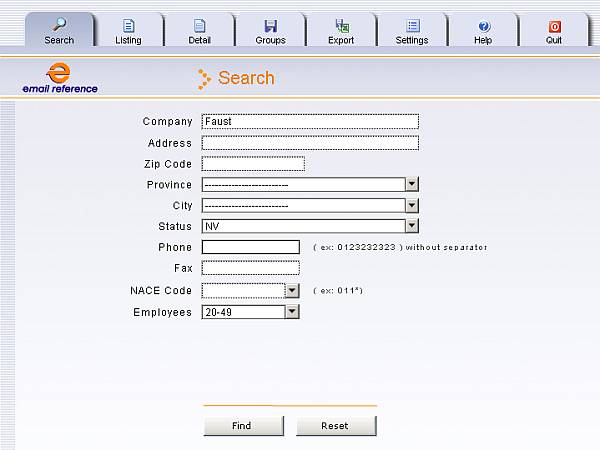Screen dimensions: 600x450
Task: Click the NACE example hint text
Action: click(338, 291)
